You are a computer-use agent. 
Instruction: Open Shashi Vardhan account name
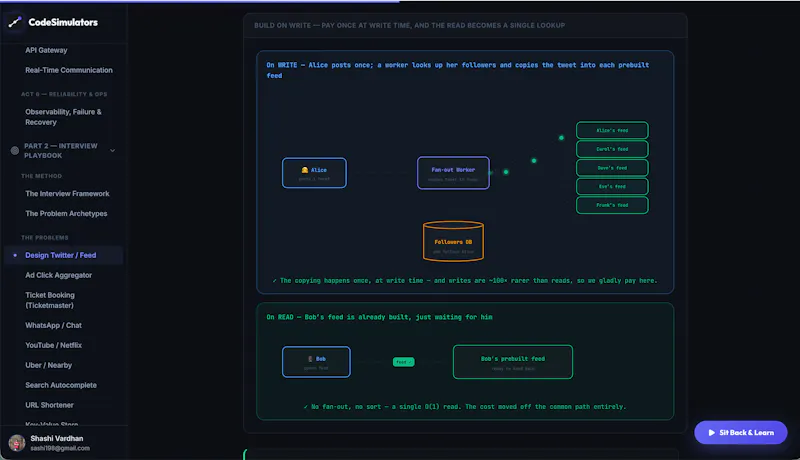(x=57, y=438)
